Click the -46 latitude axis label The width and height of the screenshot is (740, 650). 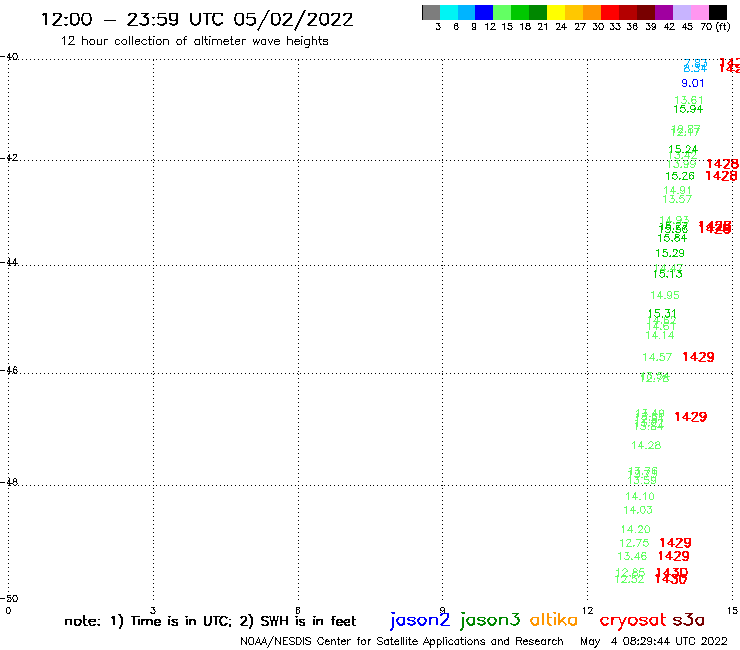tap(9, 371)
